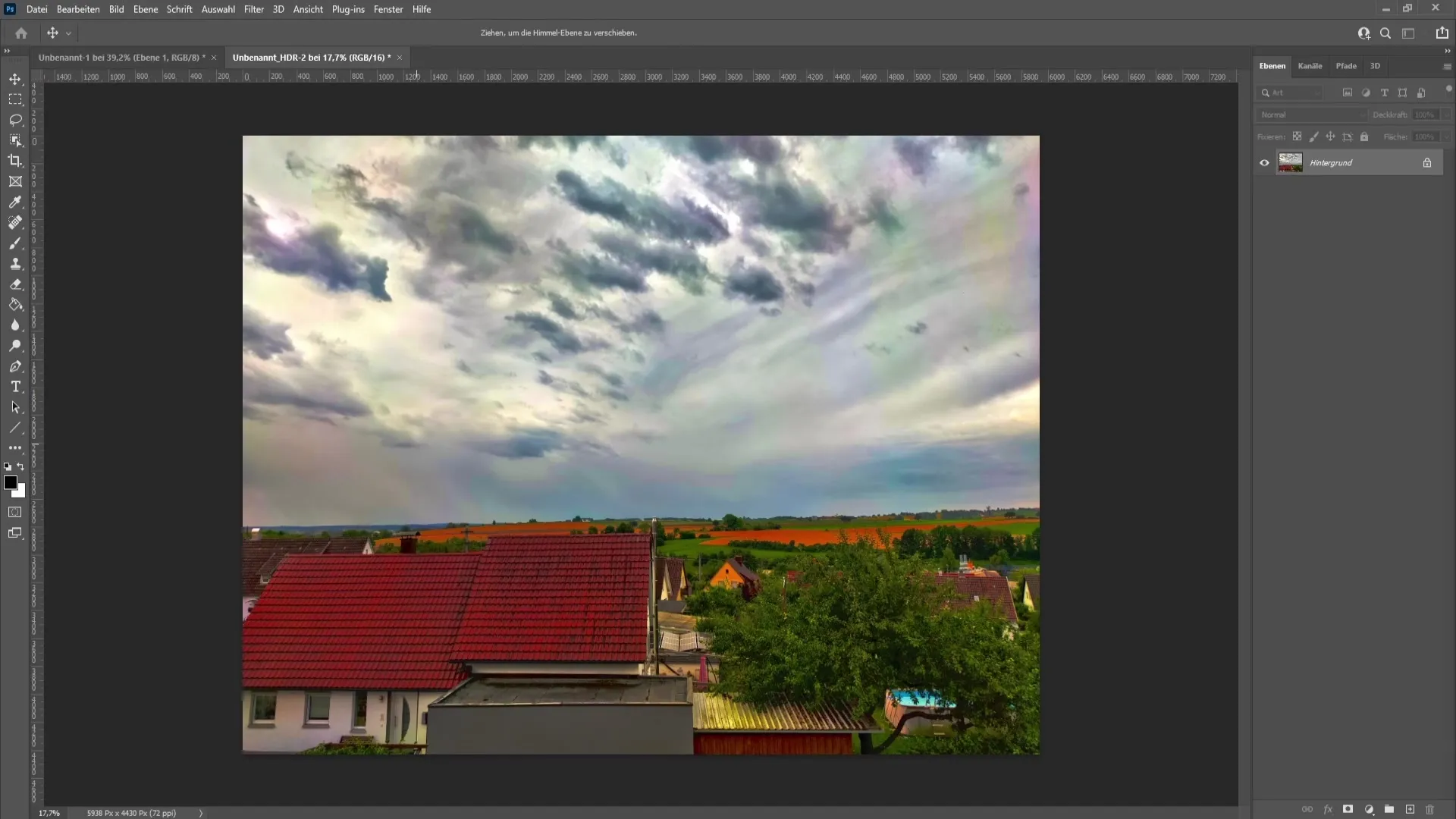Toggle the layer filter on/off switch
The width and height of the screenshot is (1456, 819).
point(1448,89)
